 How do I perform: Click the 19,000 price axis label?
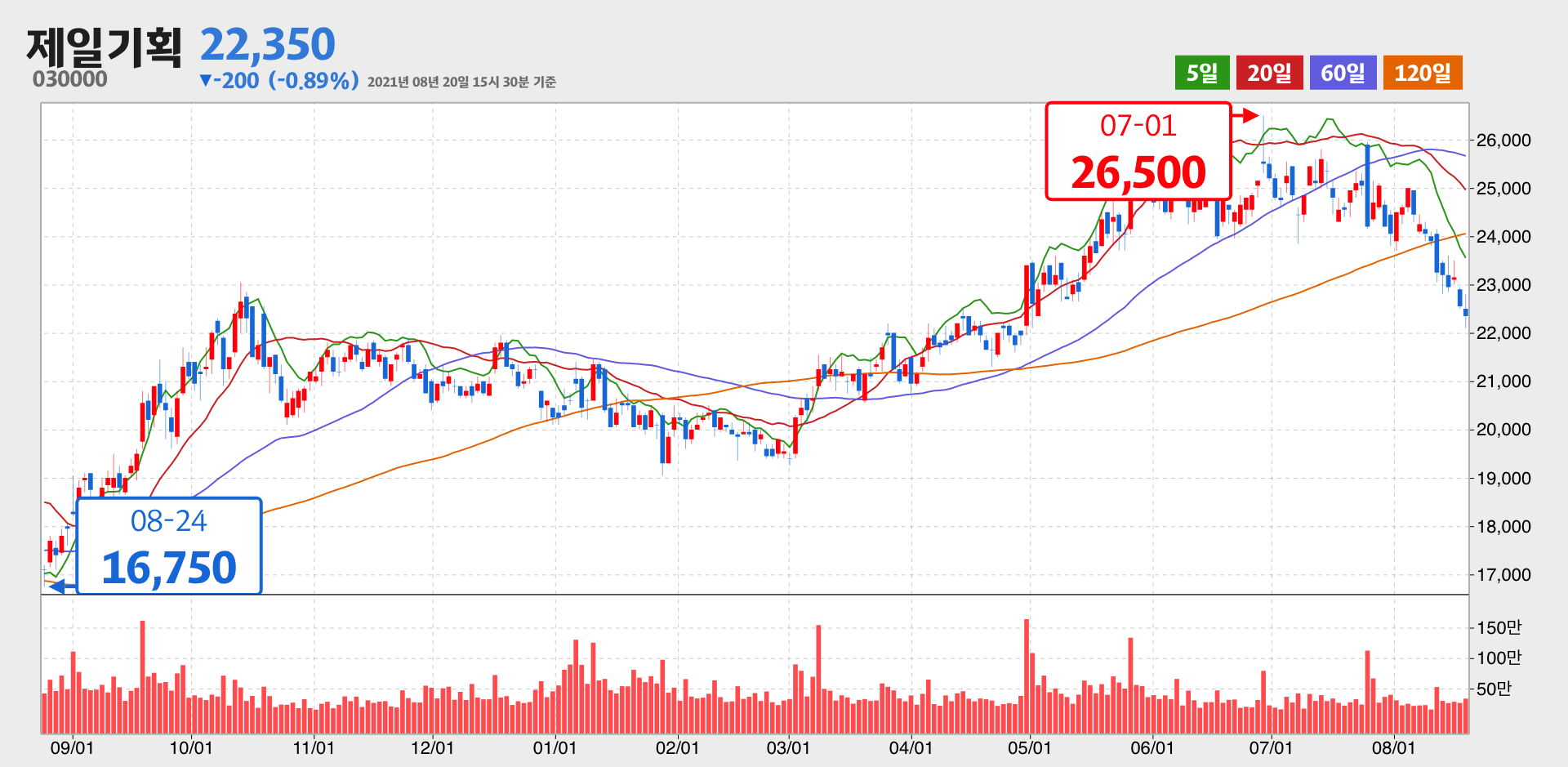(1503, 479)
